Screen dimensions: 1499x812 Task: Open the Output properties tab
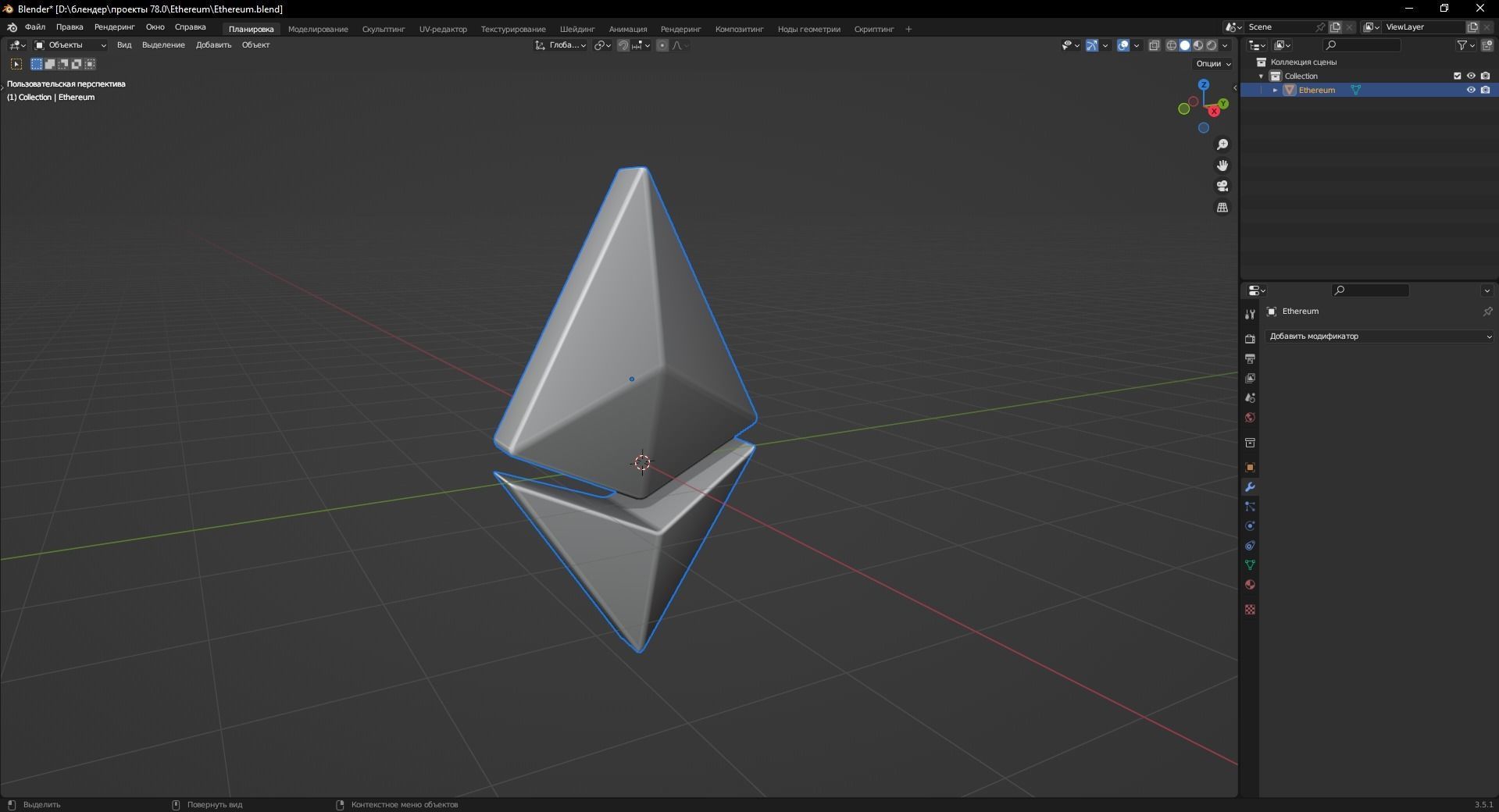click(x=1250, y=358)
